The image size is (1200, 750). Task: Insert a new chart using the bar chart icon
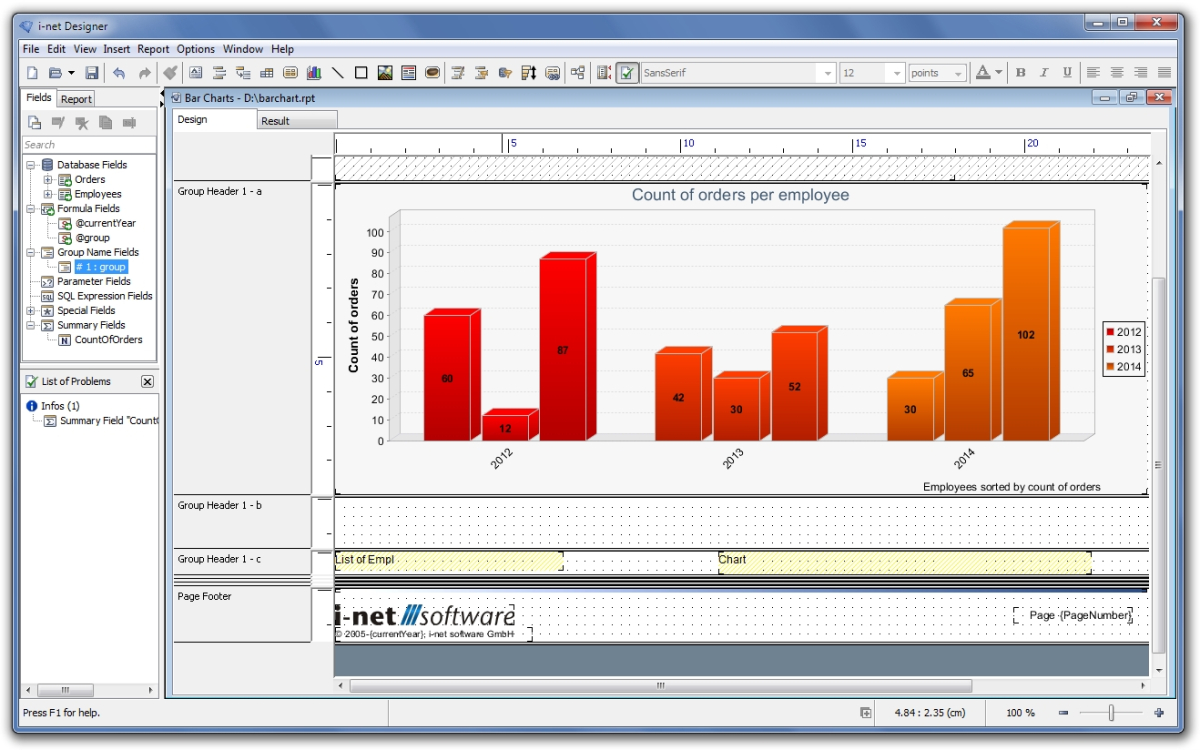[x=313, y=71]
